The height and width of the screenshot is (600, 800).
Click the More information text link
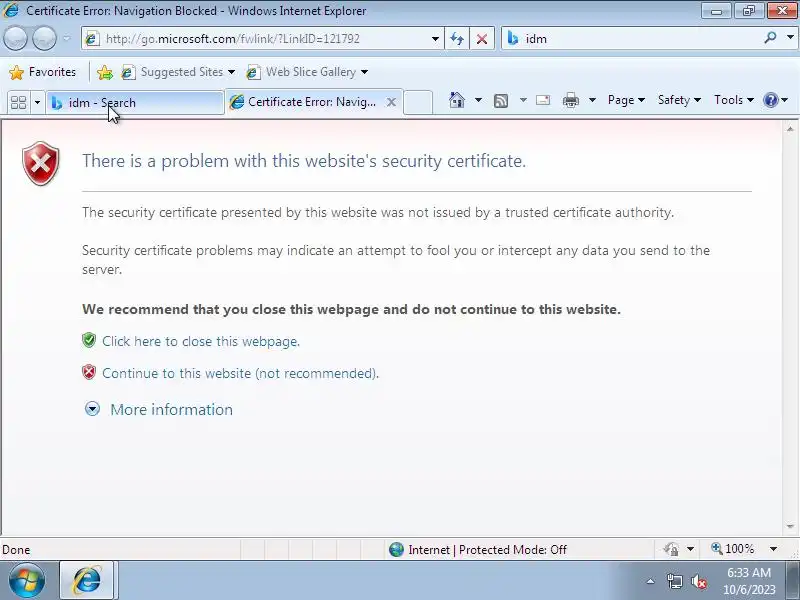[171, 410]
